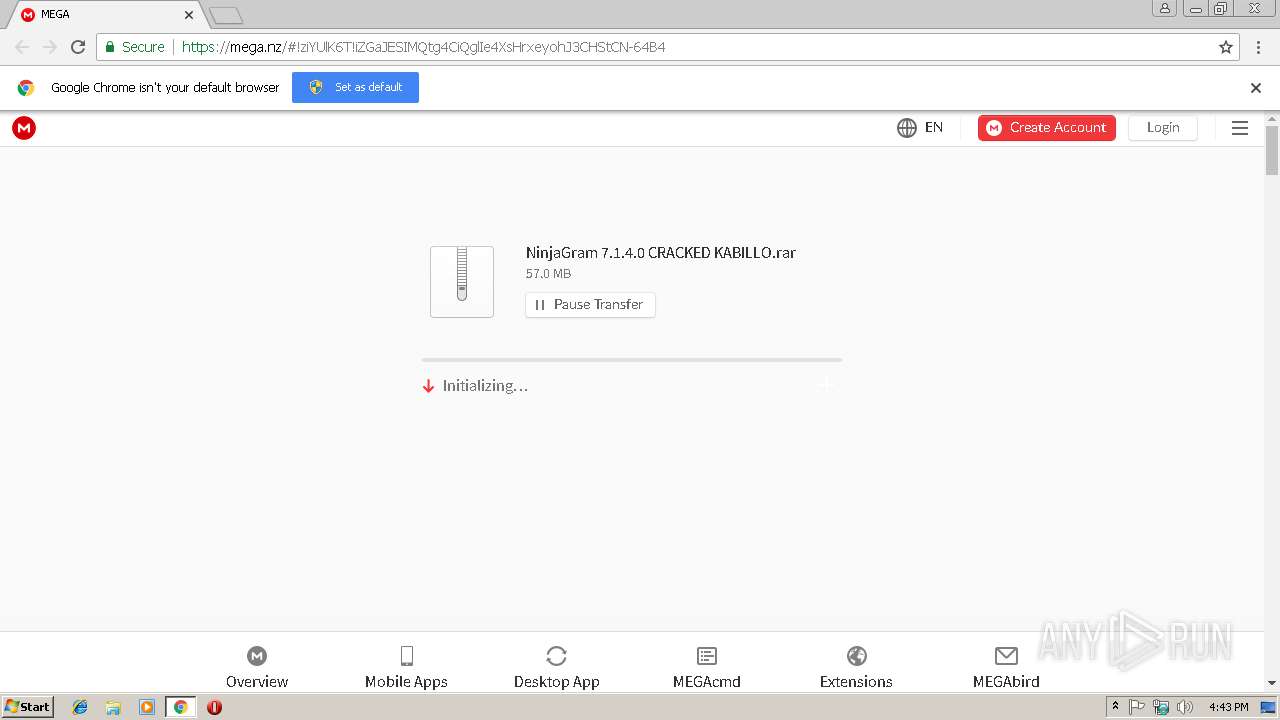
Task: Click the Extensions label link
Action: click(856, 682)
